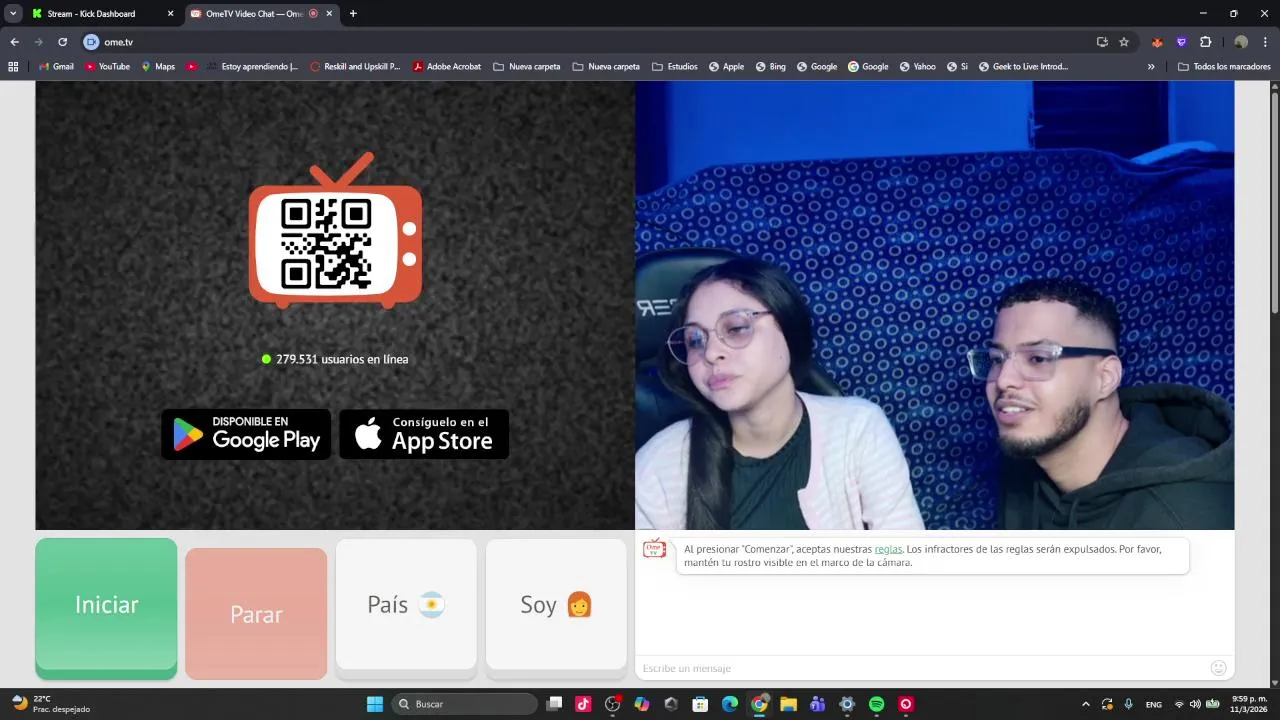Viewport: 1280px width, 720px height.
Task: Open the purple shield extension
Action: click(x=1181, y=42)
